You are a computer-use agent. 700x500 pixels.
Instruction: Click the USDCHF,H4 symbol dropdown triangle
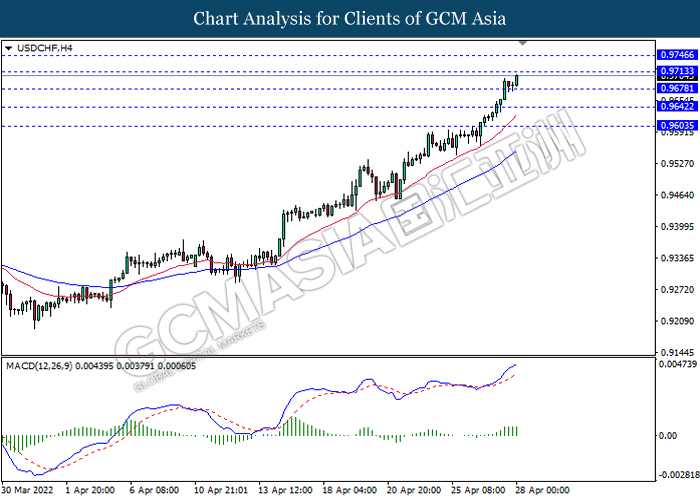click(8, 48)
